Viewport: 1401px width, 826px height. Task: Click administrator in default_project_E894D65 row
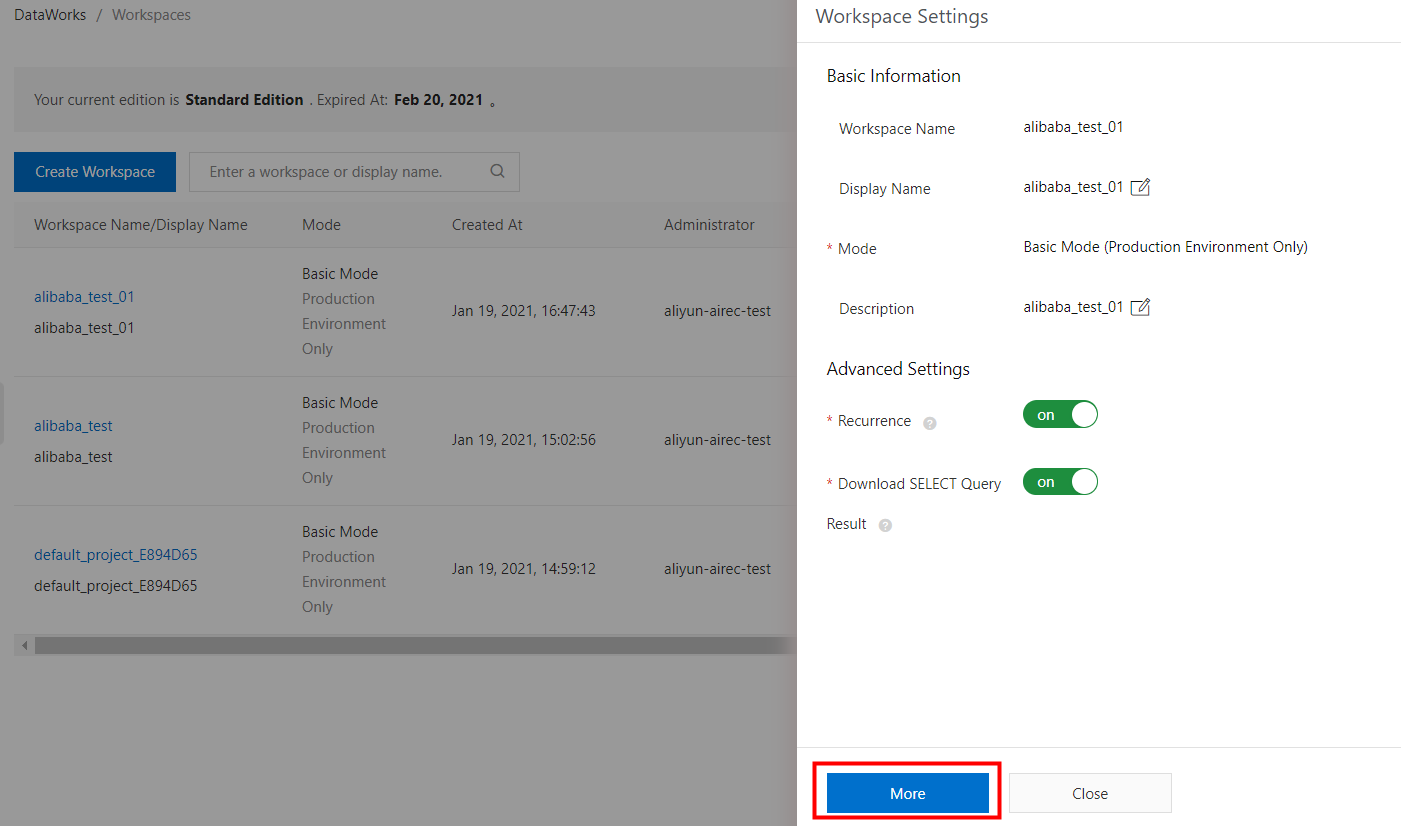point(717,569)
